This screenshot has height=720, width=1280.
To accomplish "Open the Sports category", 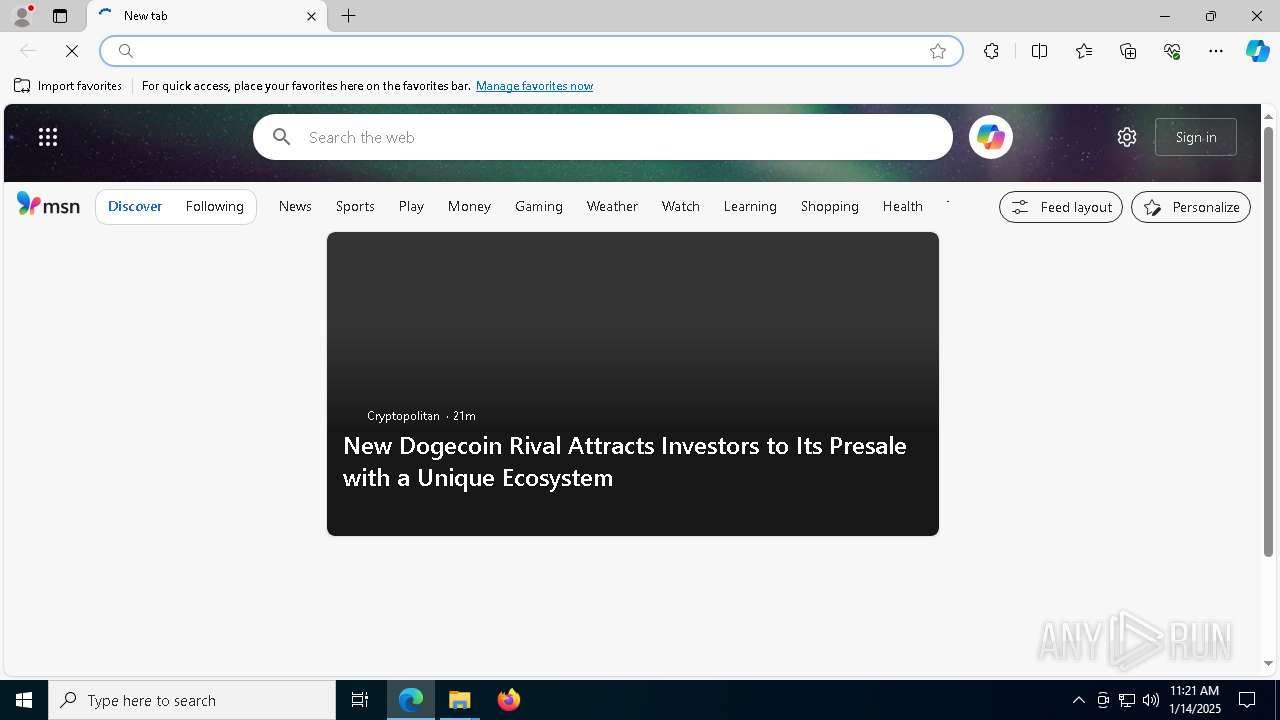I will point(355,206).
